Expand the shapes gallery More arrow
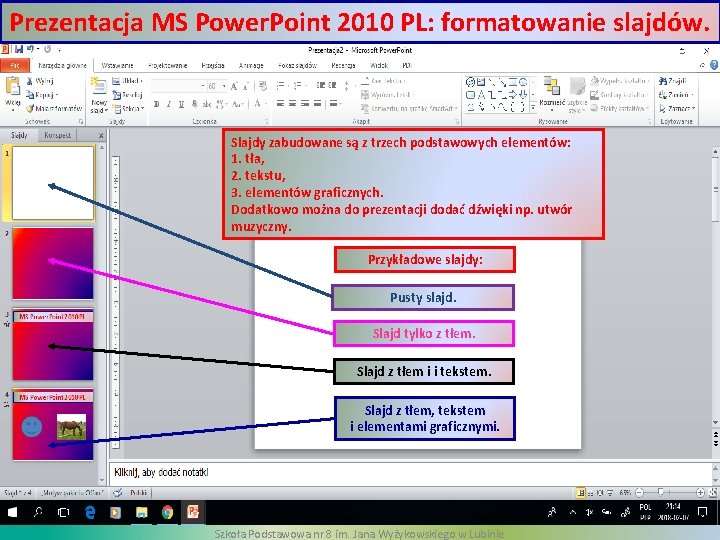 [x=533, y=107]
